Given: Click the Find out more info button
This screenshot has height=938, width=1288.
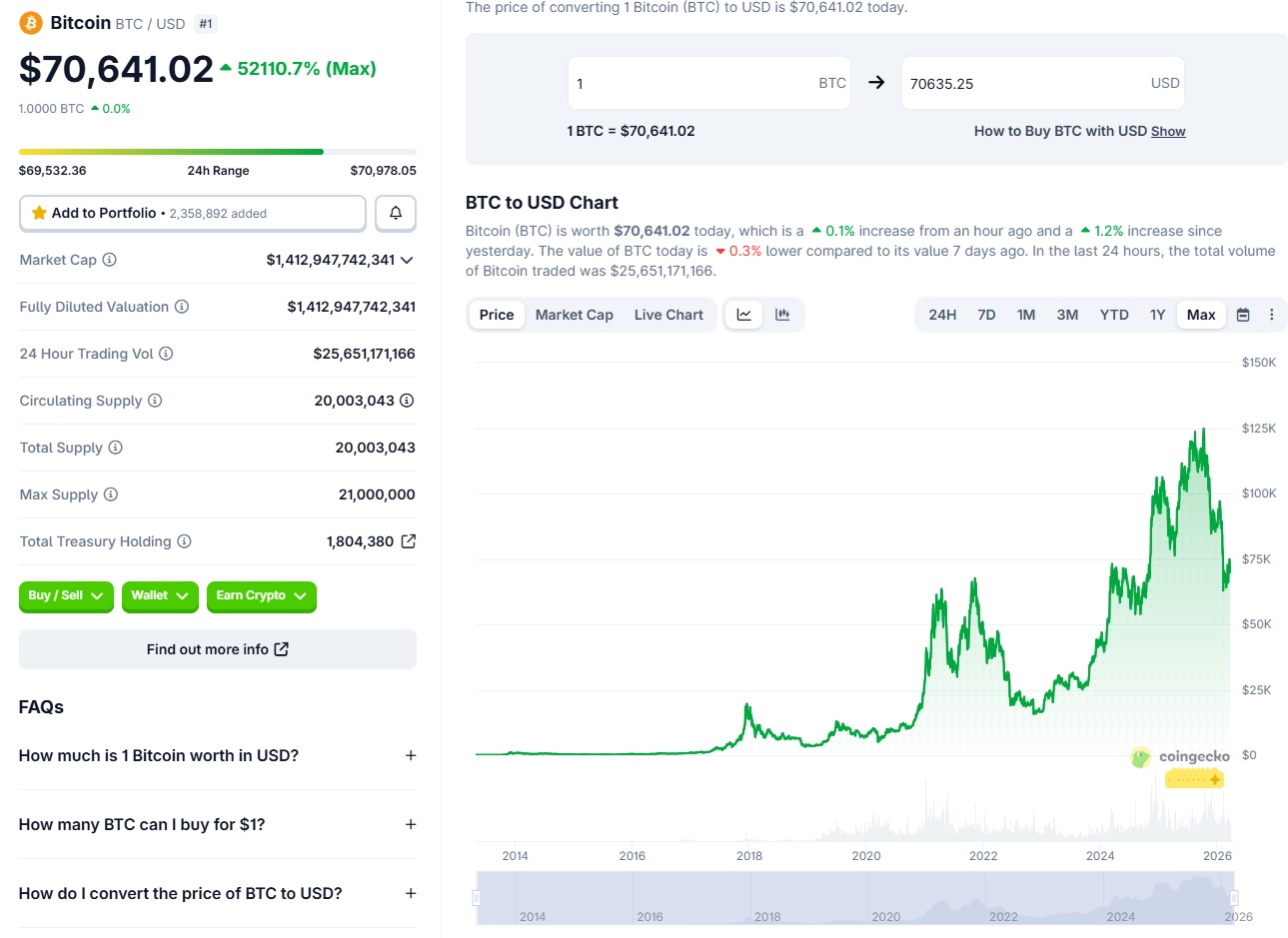Looking at the screenshot, I should pyautogui.click(x=217, y=648).
